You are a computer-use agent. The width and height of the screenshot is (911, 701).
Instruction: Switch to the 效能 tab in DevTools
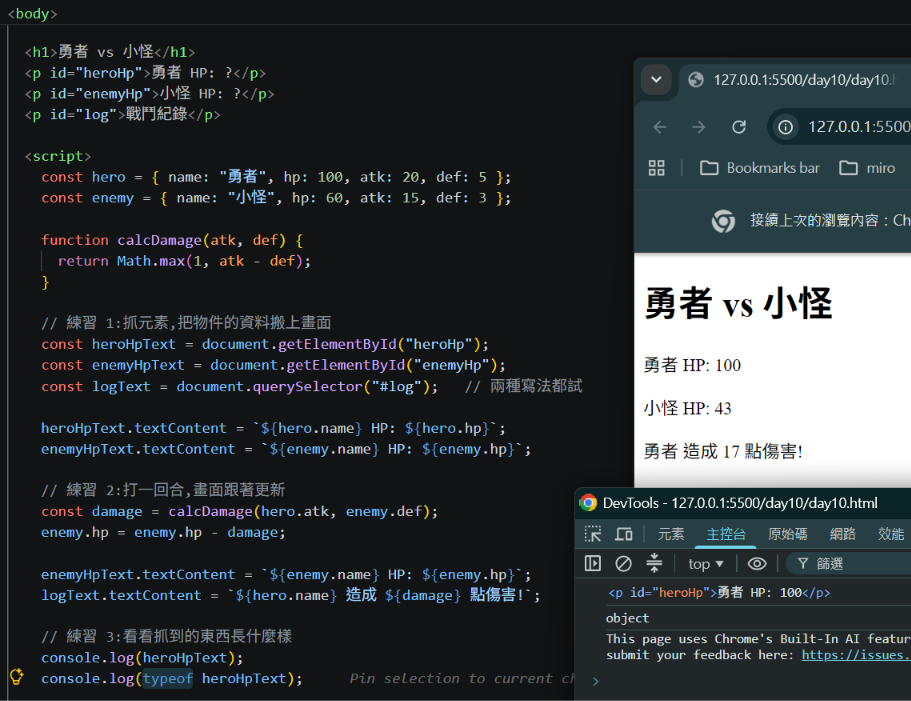(891, 534)
